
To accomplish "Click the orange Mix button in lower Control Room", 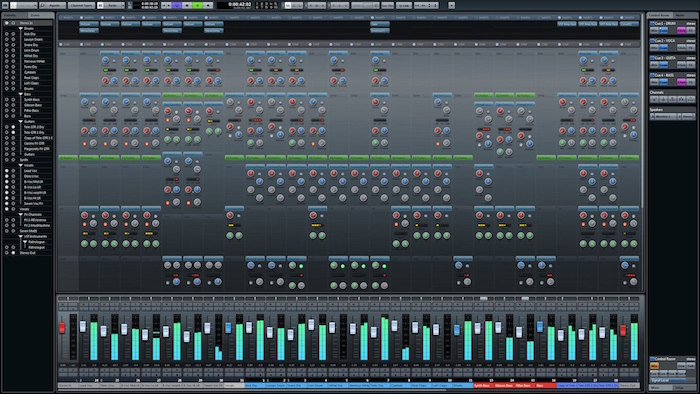I will pyautogui.click(x=654, y=365).
